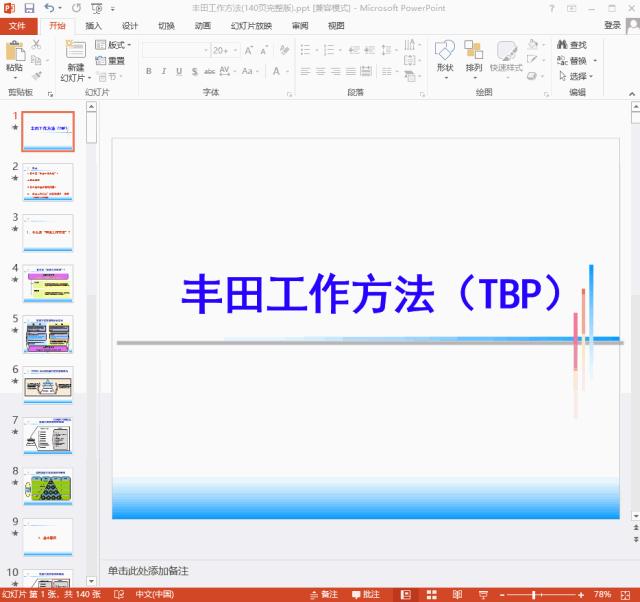The width and height of the screenshot is (640, 602).
Task: Click the Arrange icon
Action: click(x=473, y=50)
